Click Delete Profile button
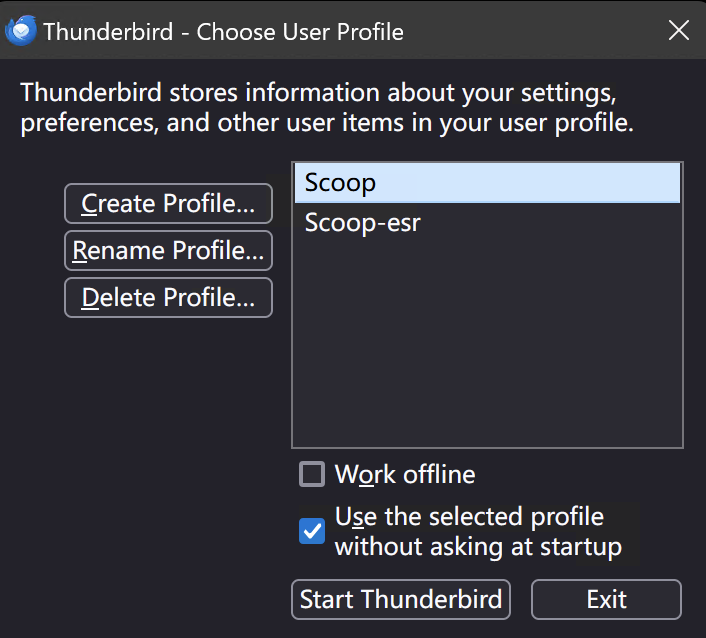This screenshot has height=638, width=706. pyautogui.click(x=168, y=298)
